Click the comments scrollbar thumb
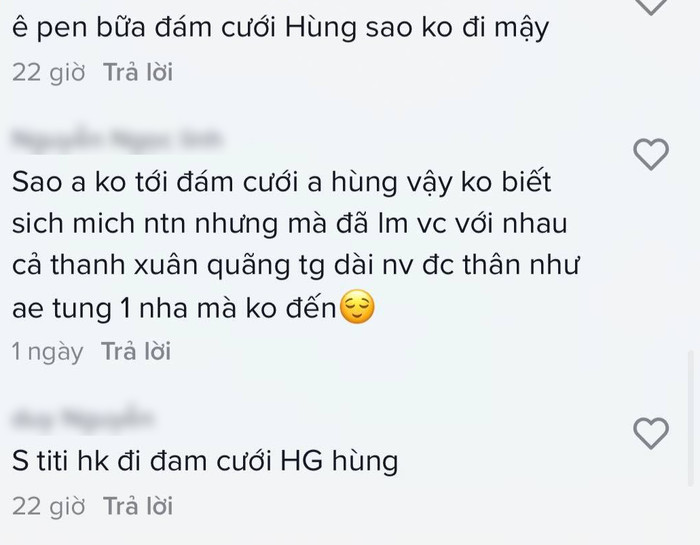The height and width of the screenshot is (545, 700). [691, 419]
